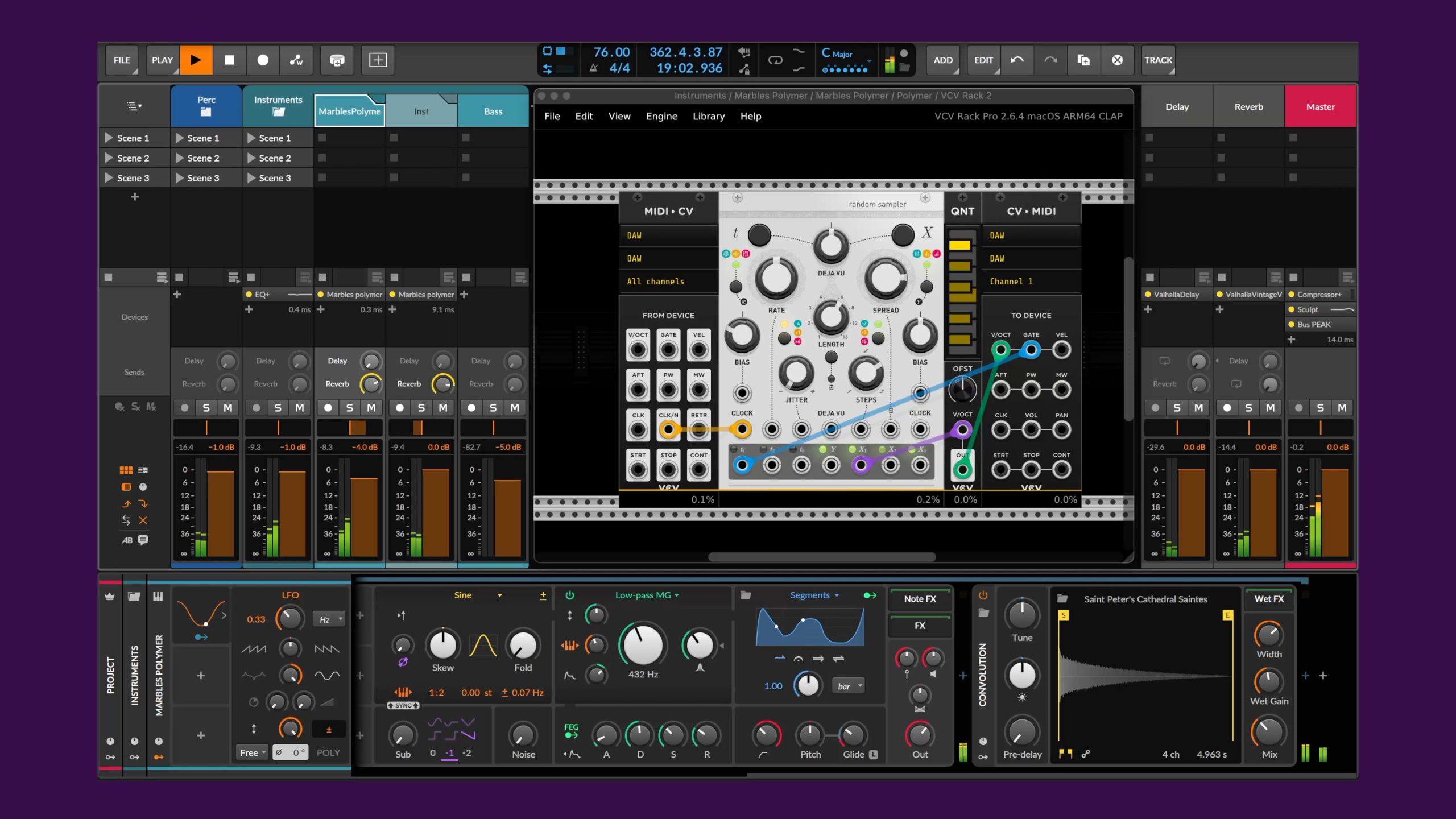
Task: Select the MarblesPolyme track tab
Action: point(349,111)
